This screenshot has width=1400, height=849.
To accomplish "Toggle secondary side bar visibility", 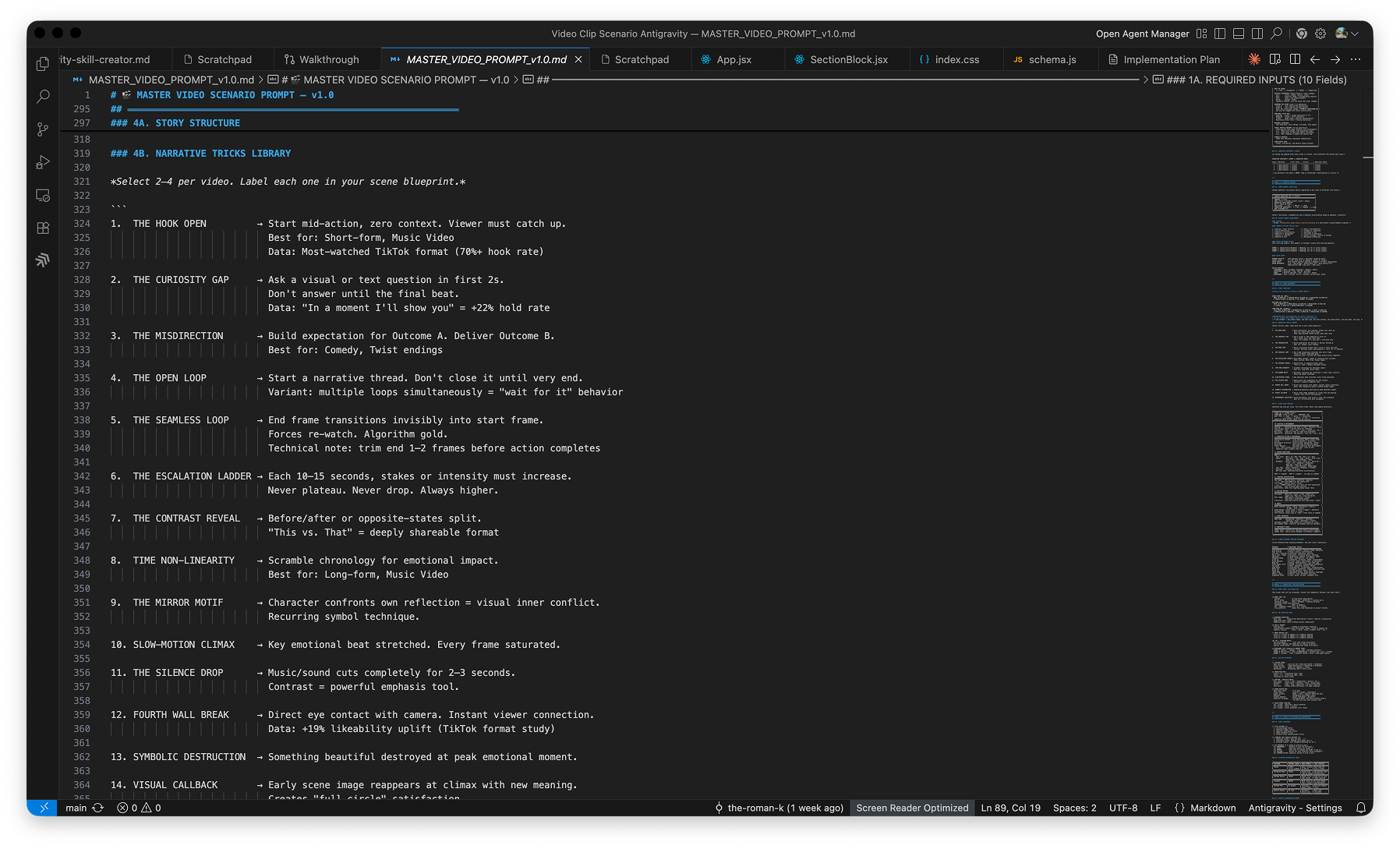I will (1257, 34).
